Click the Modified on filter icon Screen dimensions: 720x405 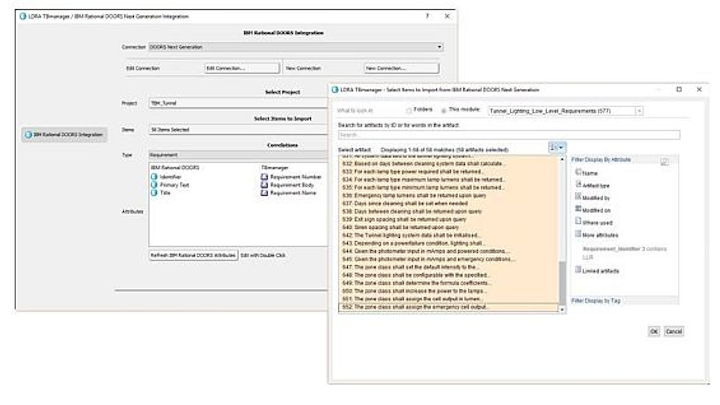[x=578, y=209]
